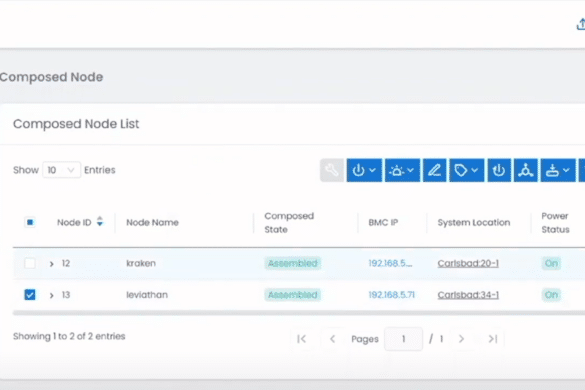The width and height of the screenshot is (585, 390).
Task: Open the download/deploy dropdown button
Action: pos(558,170)
